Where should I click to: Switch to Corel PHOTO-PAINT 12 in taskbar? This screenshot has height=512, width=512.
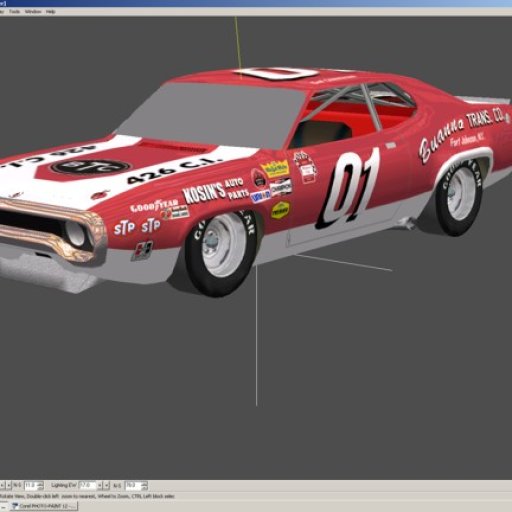click(x=44, y=506)
